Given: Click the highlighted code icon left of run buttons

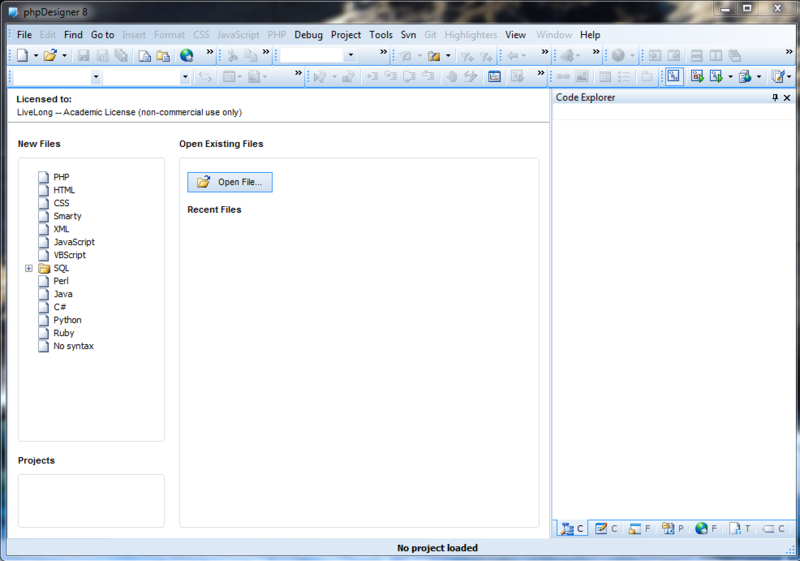Looking at the screenshot, I should (x=674, y=76).
